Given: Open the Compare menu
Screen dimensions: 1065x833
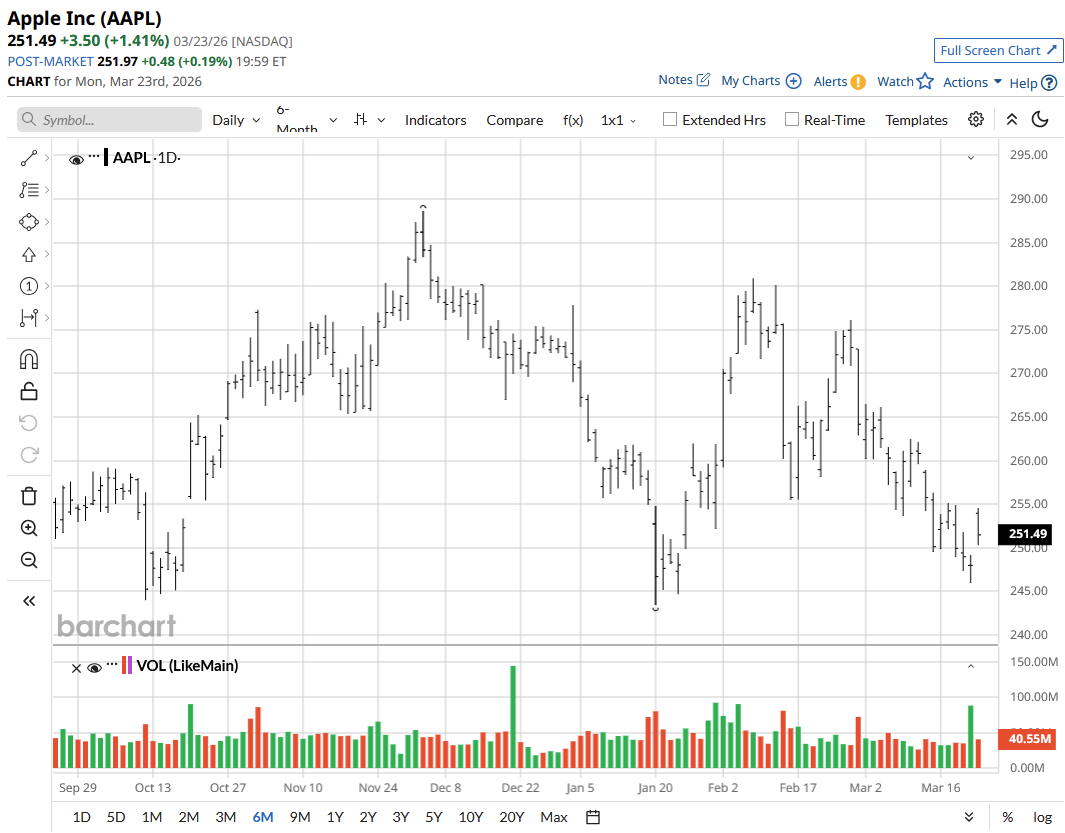Looking at the screenshot, I should point(515,120).
